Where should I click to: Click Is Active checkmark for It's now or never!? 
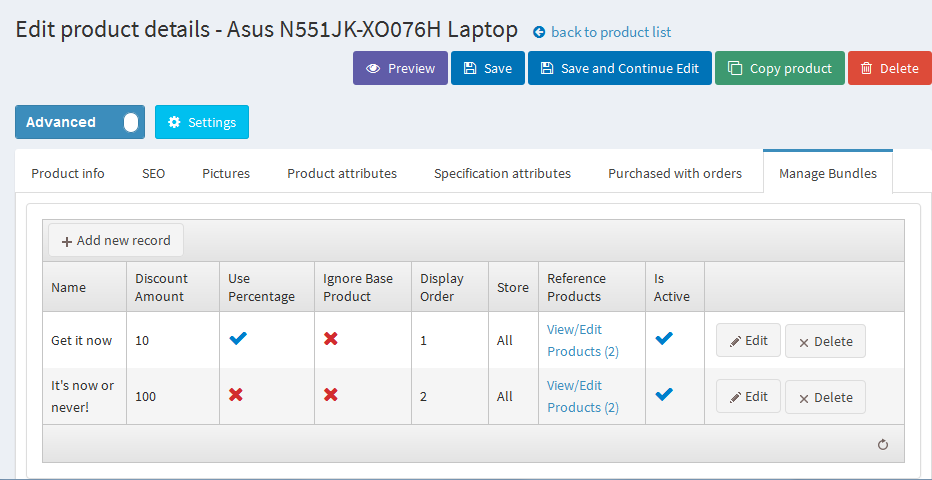[664, 396]
